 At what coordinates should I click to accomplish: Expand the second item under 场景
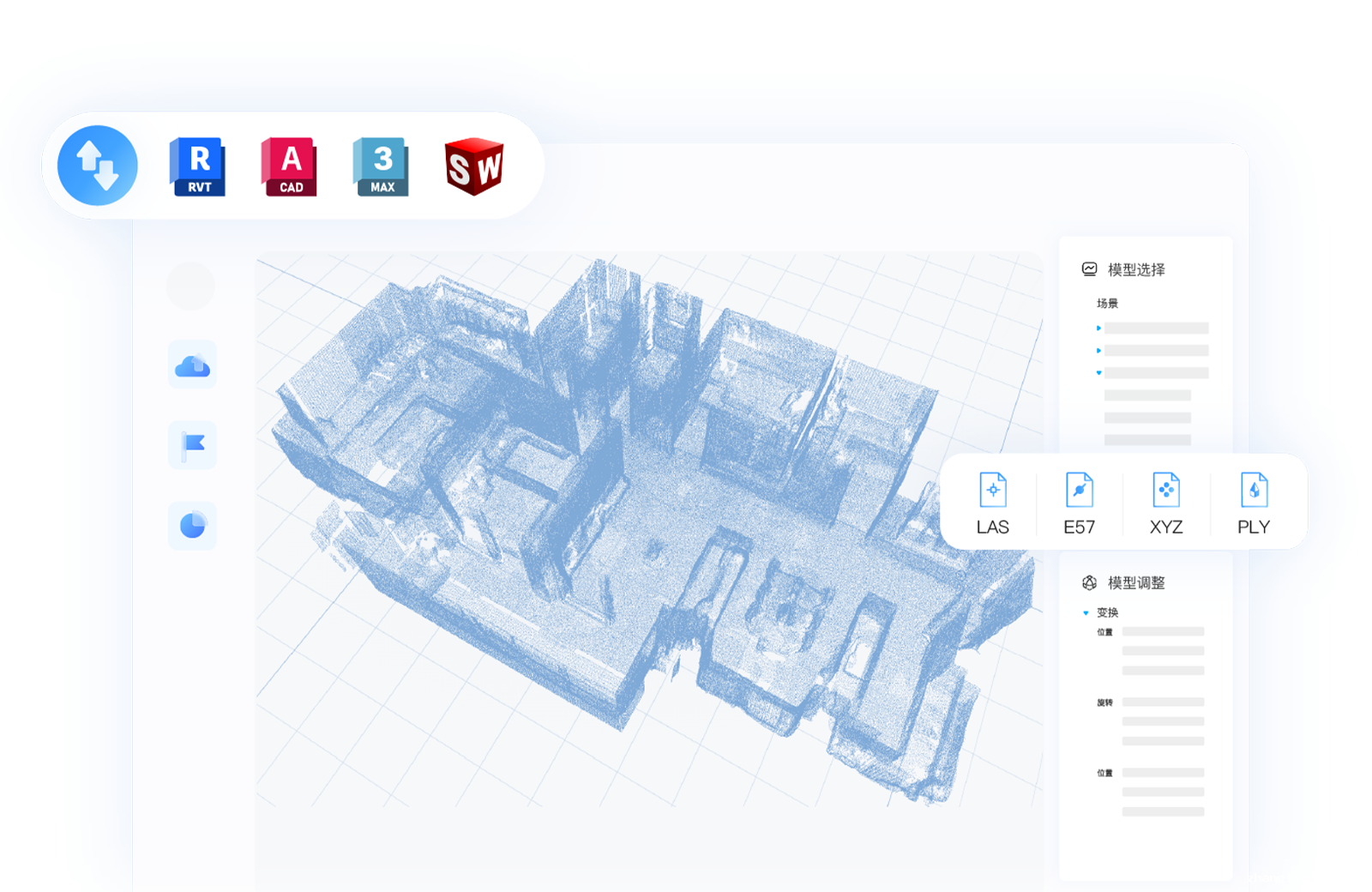1098,351
